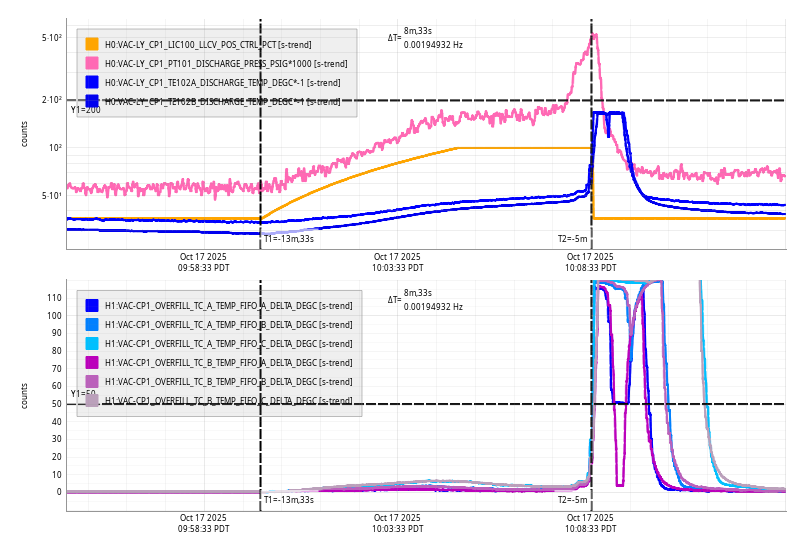The height and width of the screenshot is (553, 804).
Task: Click the T1=-13m,33s cursor label in top plot
Action: 288,239
